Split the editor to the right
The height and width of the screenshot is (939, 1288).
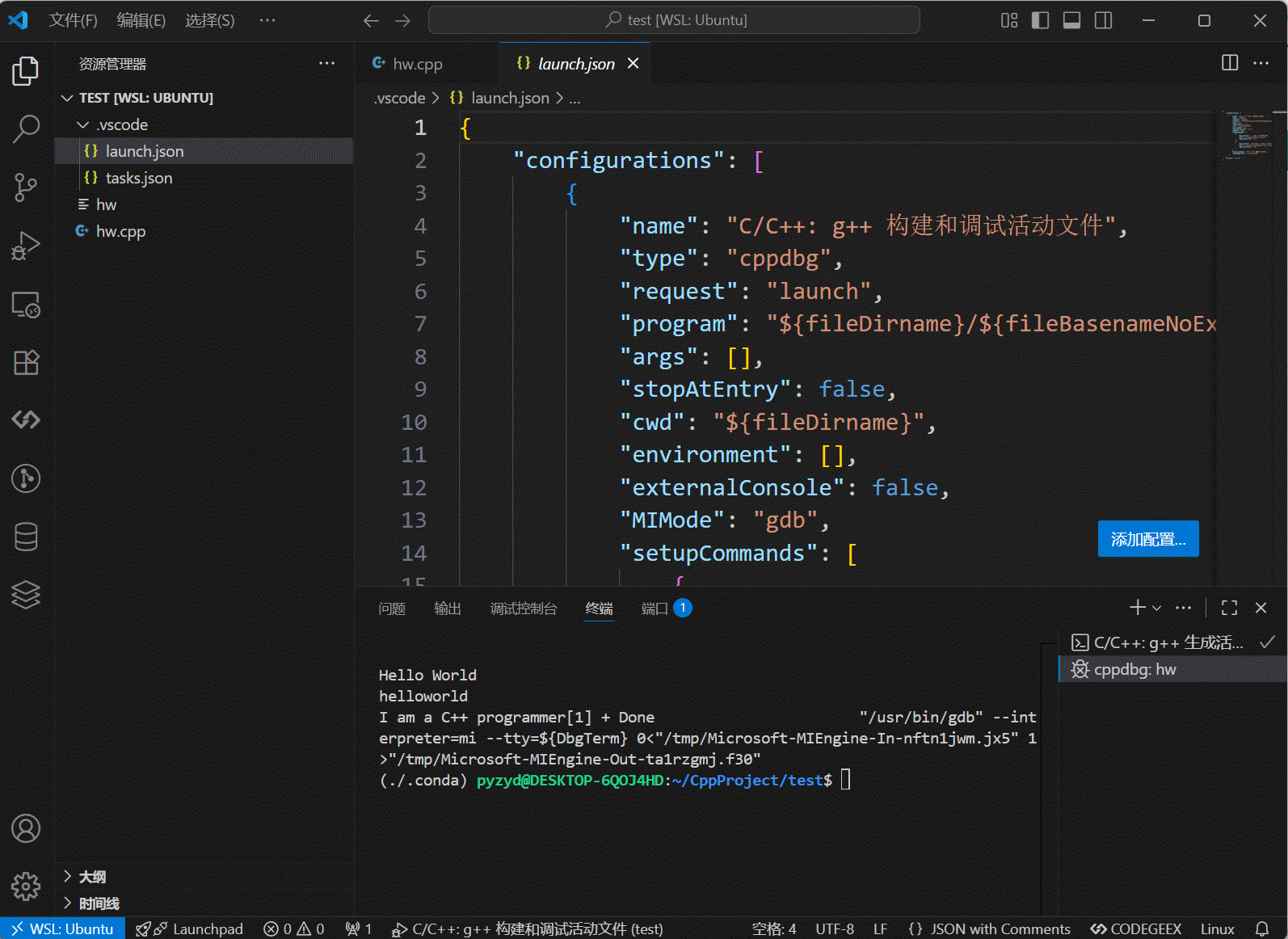1230,63
